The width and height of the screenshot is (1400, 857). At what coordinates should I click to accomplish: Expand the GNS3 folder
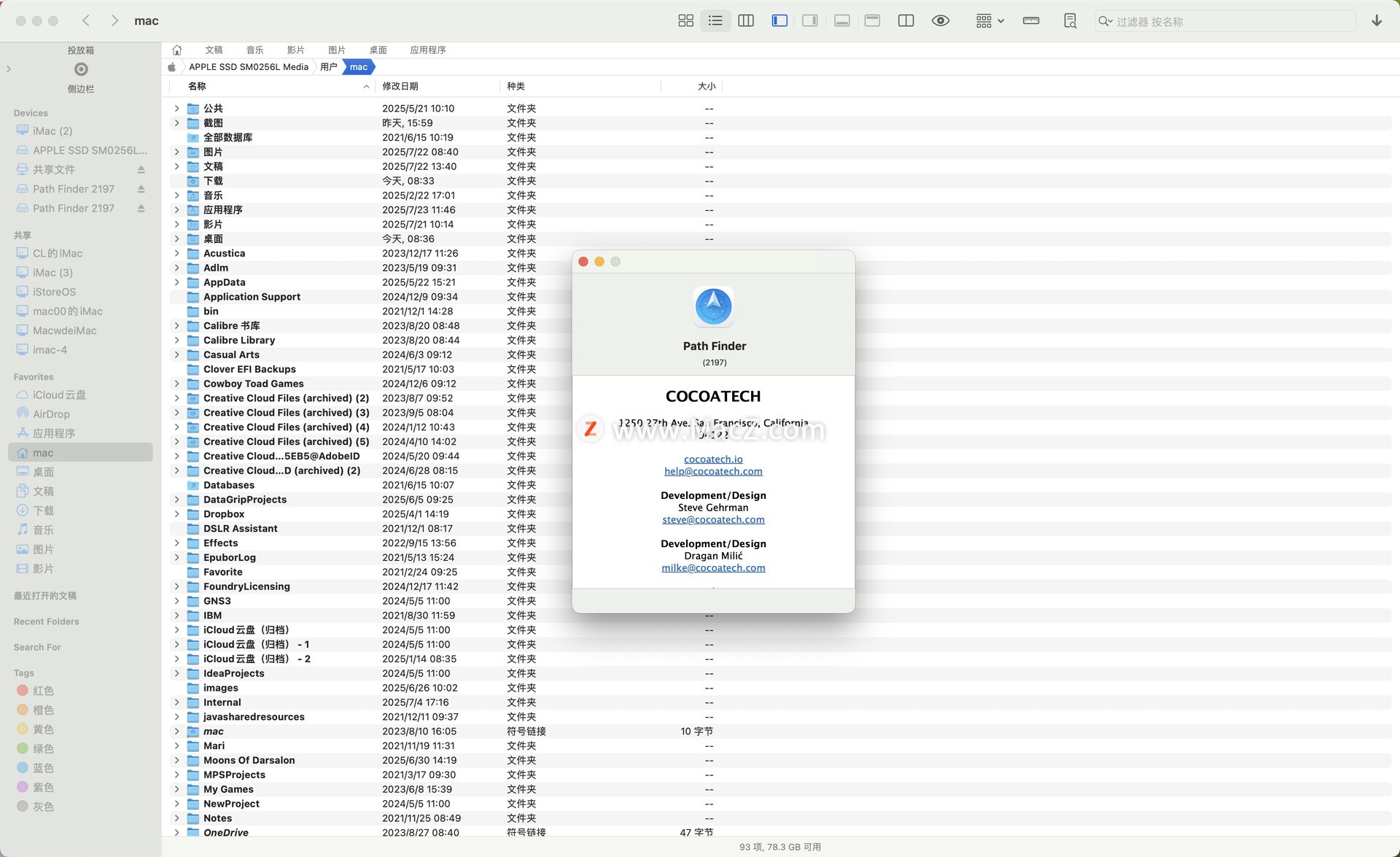point(176,601)
